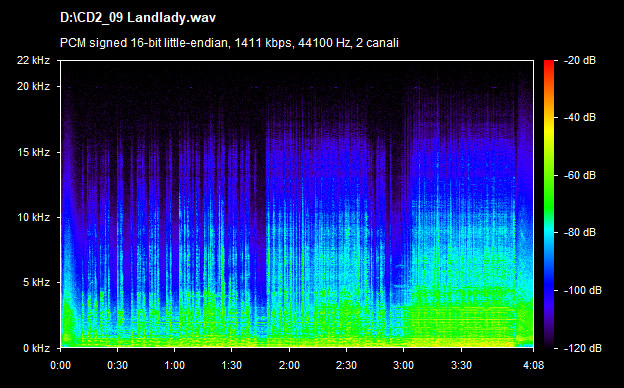Click the -60 dB scale label
This screenshot has width=624, height=388.
coord(580,175)
